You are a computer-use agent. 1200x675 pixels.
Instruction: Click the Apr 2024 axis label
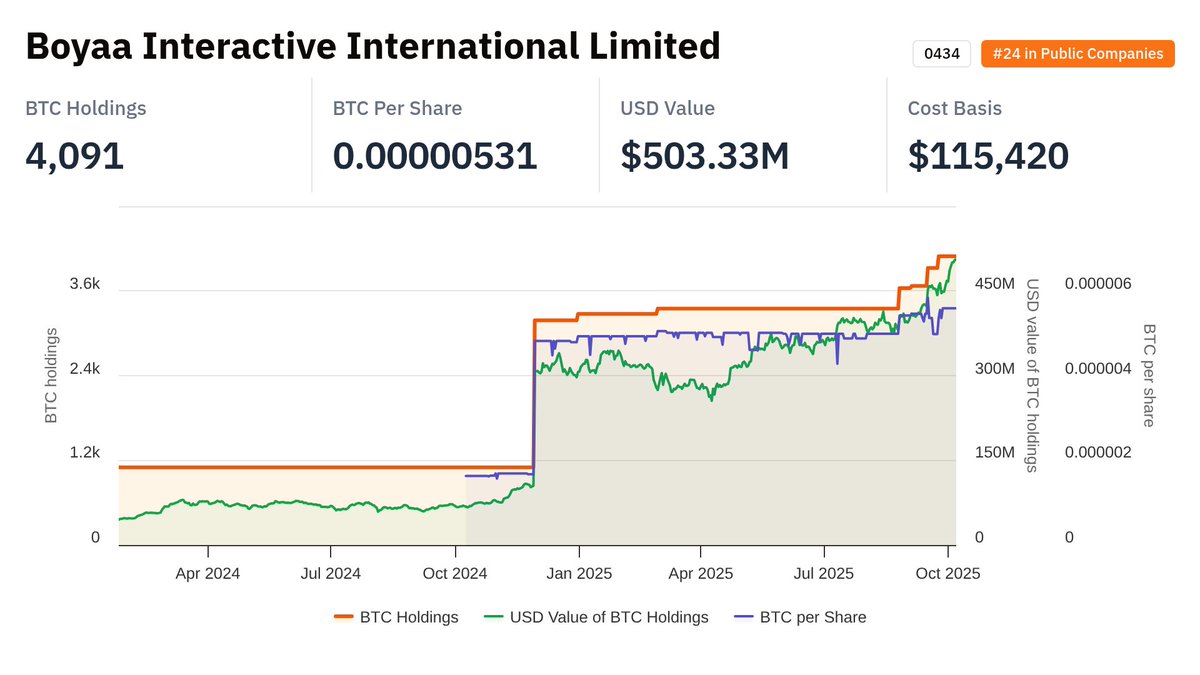click(208, 573)
